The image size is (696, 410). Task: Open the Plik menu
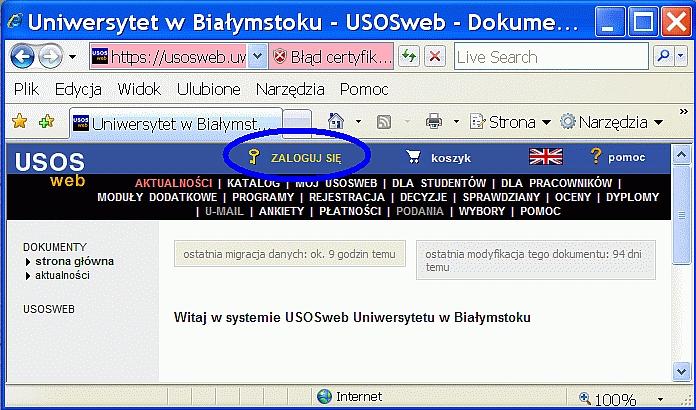point(26,90)
